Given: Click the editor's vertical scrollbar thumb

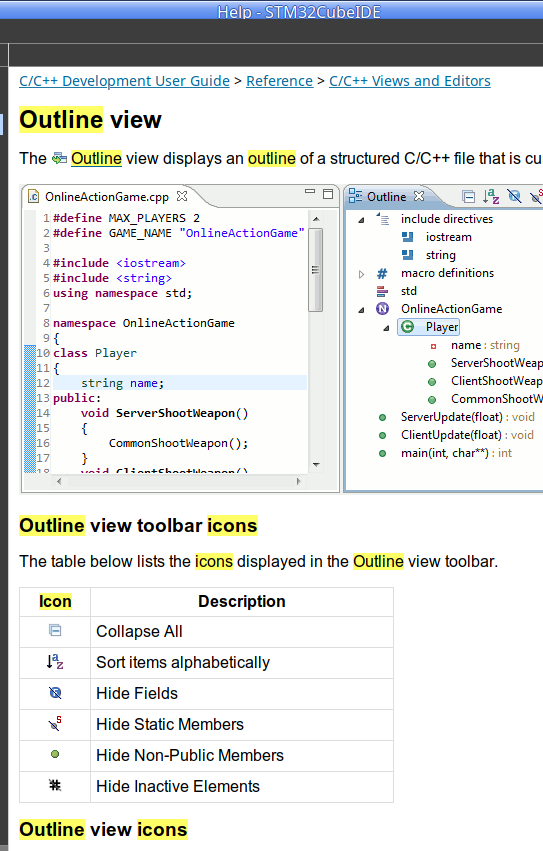Looking at the screenshot, I should pos(315,270).
